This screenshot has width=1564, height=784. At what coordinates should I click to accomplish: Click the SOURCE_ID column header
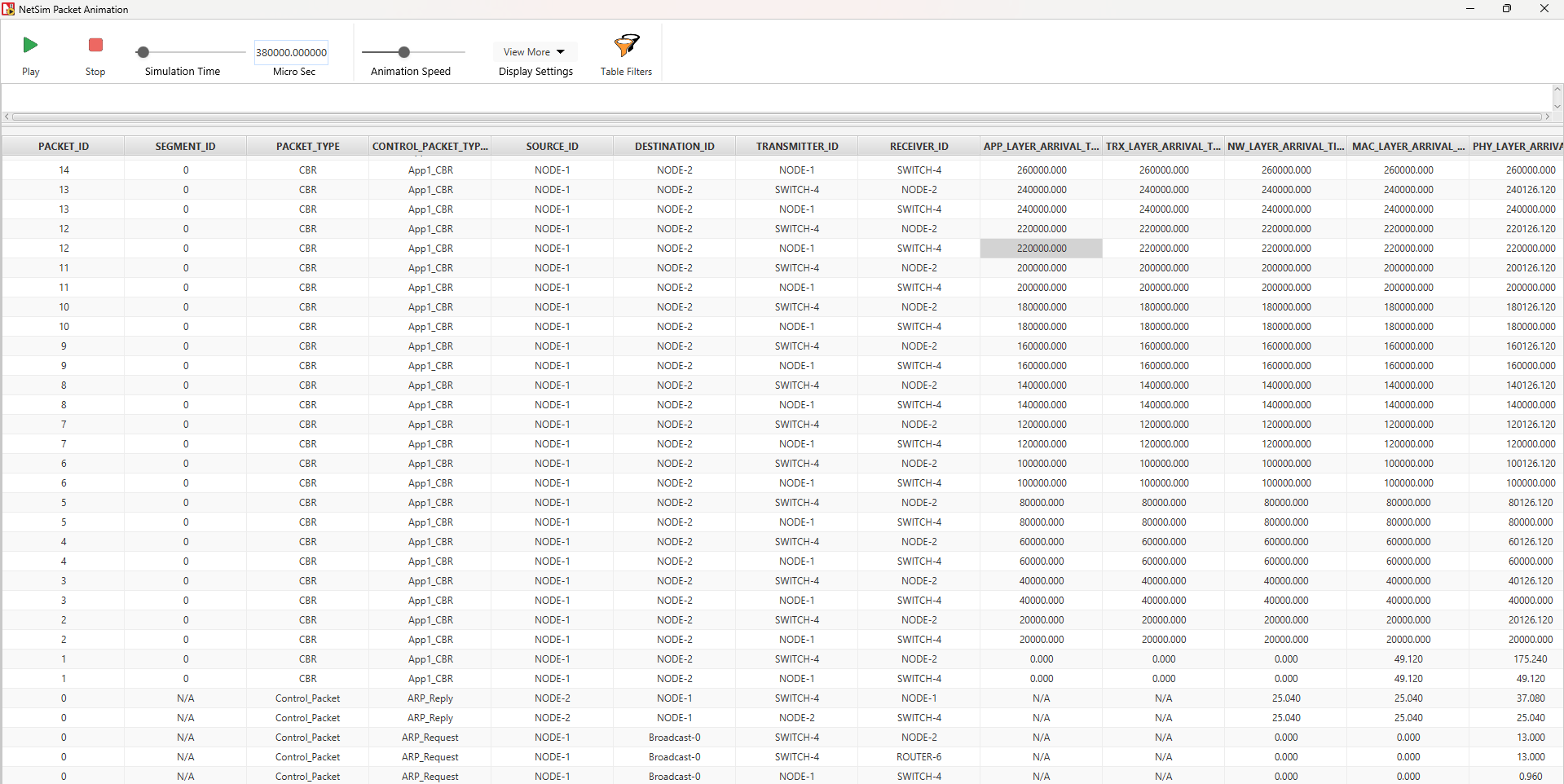click(553, 146)
